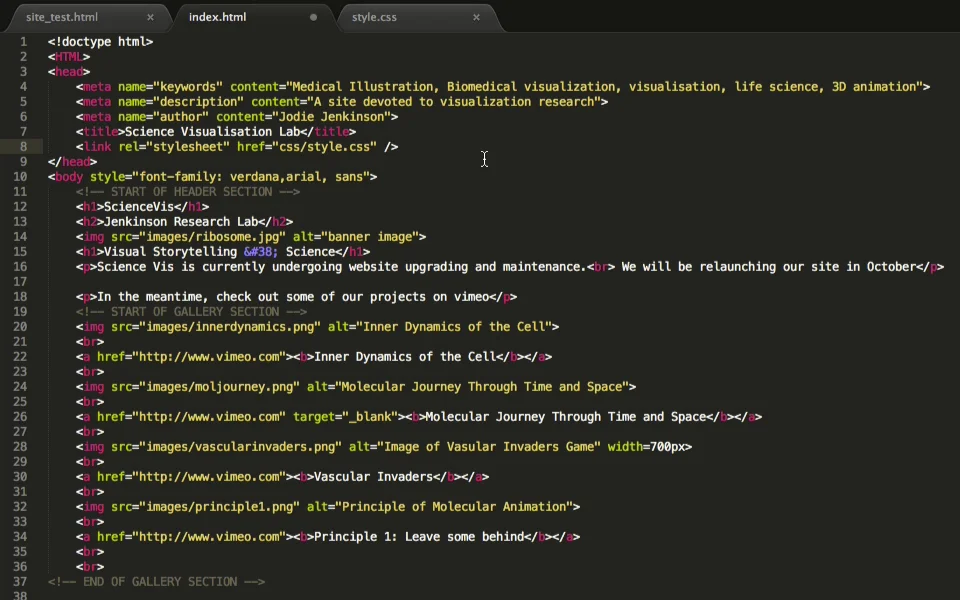Click the 'images/innerdynamics.png' src value
The width and height of the screenshot is (960, 600).
230,327
